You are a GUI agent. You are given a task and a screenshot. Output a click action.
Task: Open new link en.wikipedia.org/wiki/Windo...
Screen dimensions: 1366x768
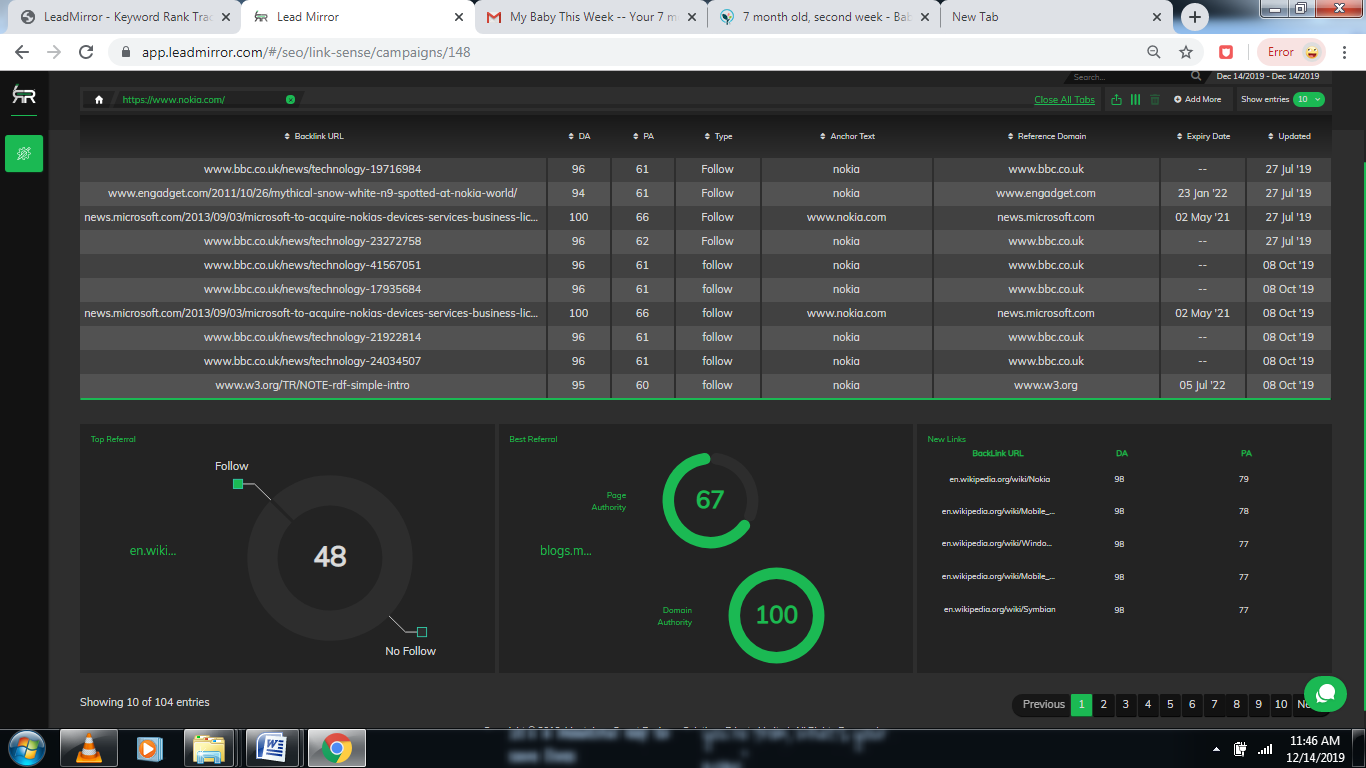[x=997, y=544]
